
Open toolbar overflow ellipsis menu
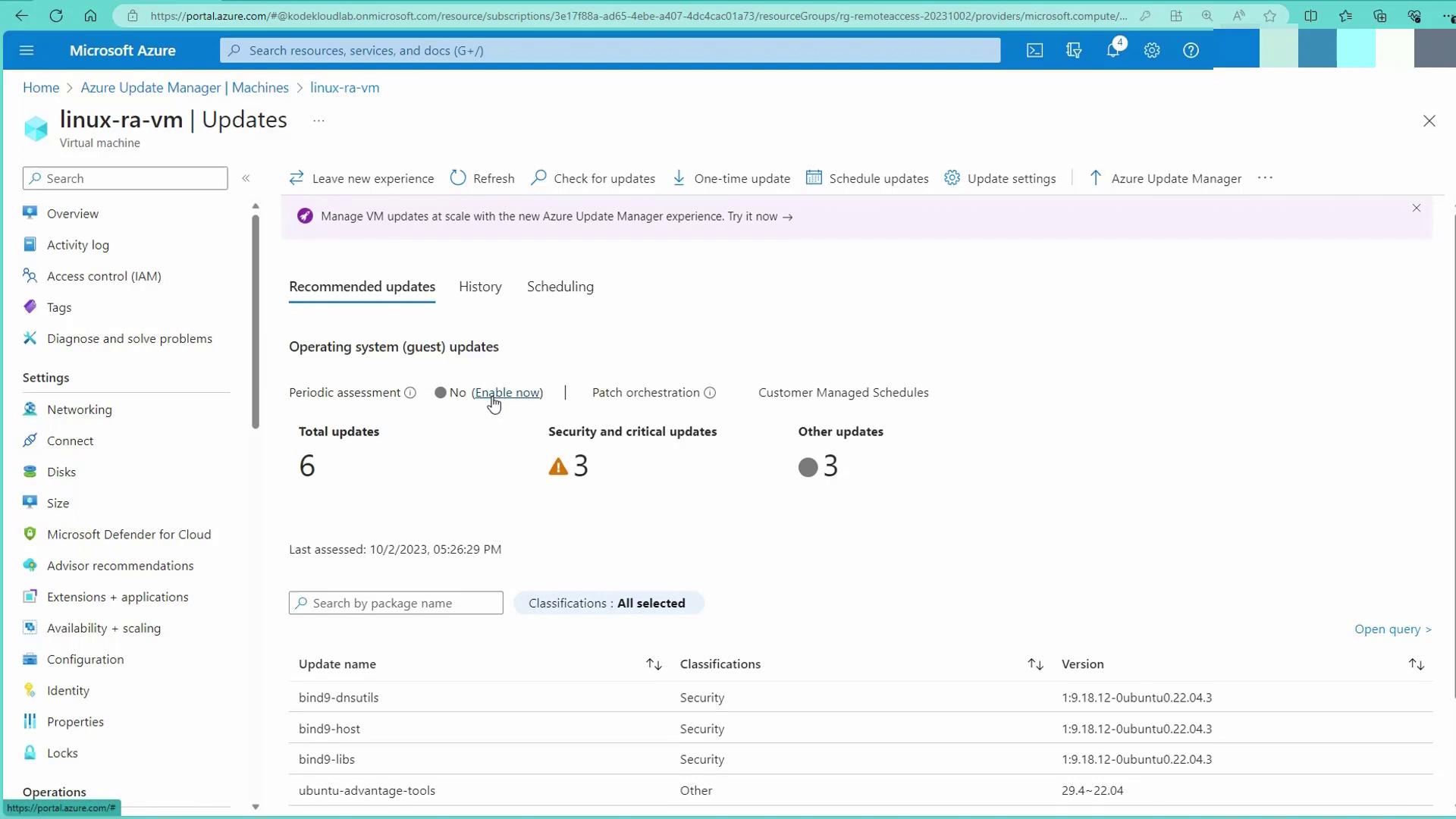tap(1265, 178)
